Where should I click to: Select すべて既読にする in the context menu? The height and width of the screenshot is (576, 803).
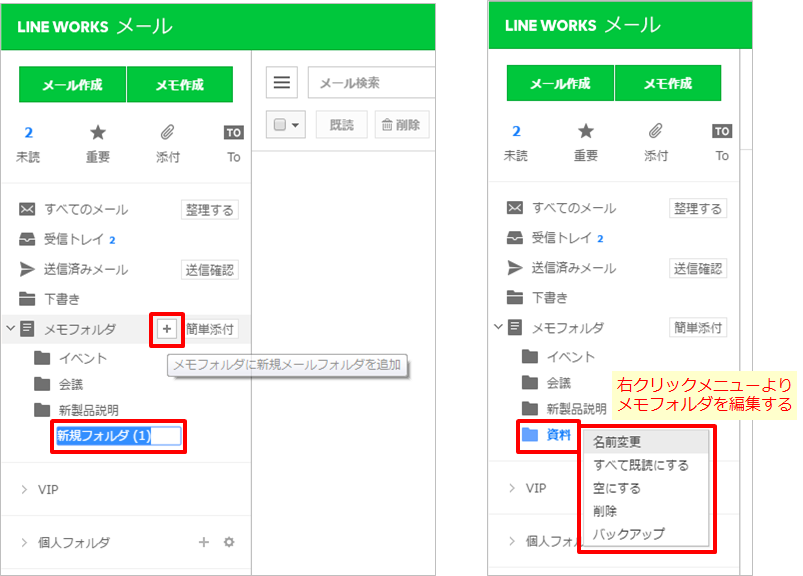[x=640, y=465]
